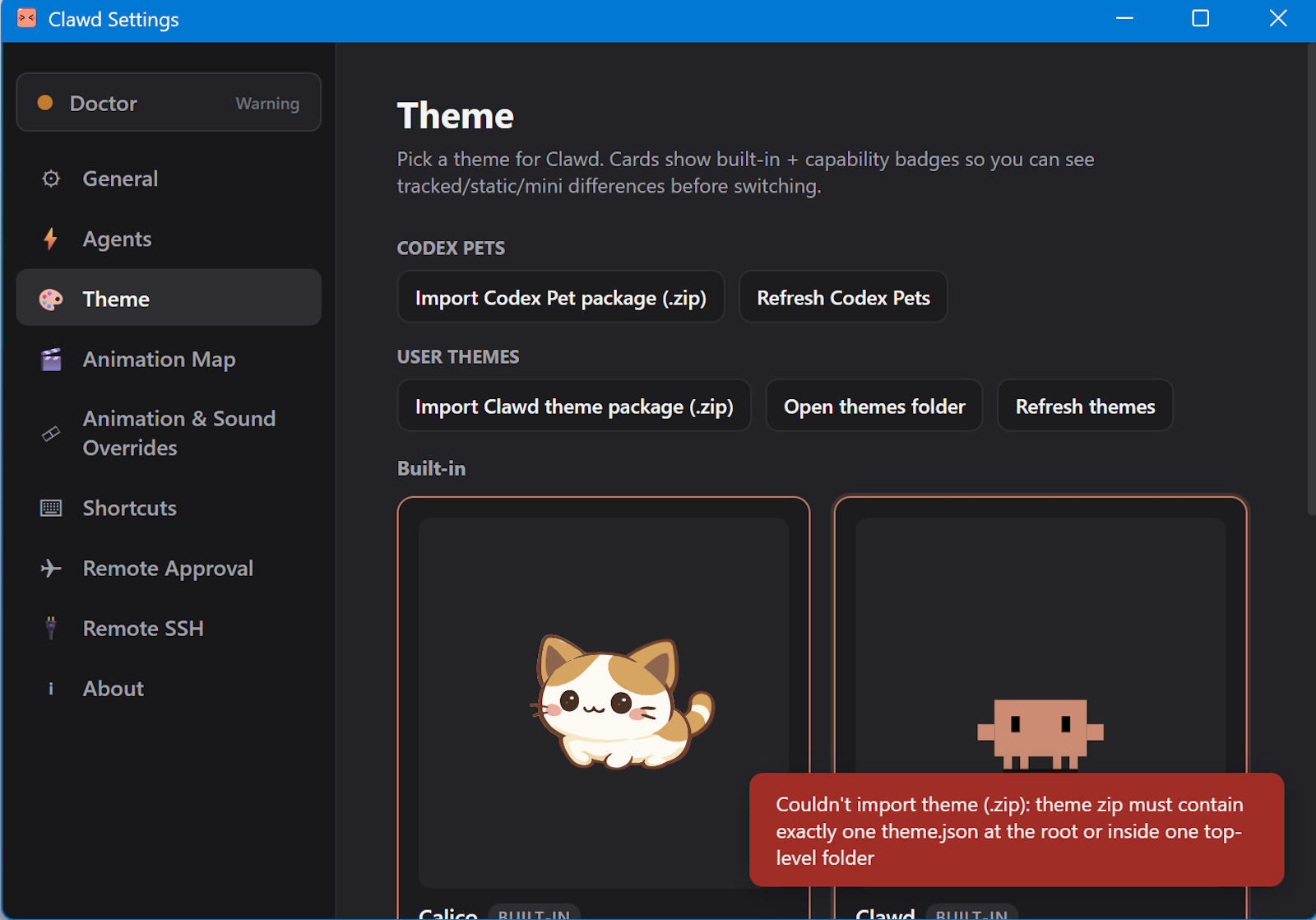Click the Shortcuts keyboard icon

[51, 508]
